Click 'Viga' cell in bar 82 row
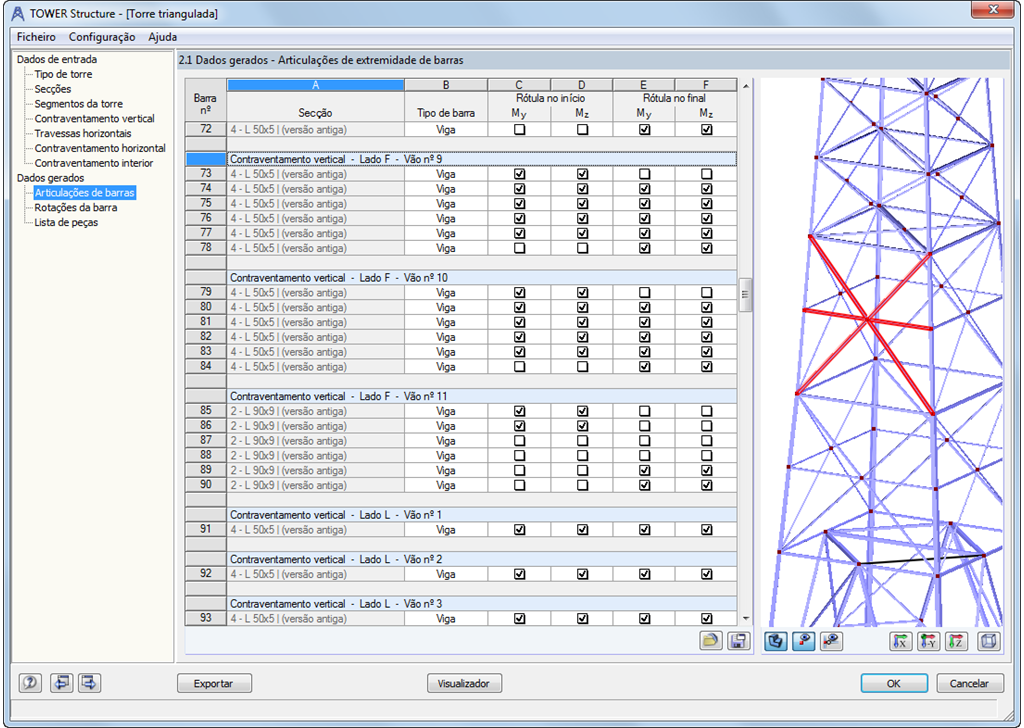The width and height of the screenshot is (1024, 728). click(446, 337)
